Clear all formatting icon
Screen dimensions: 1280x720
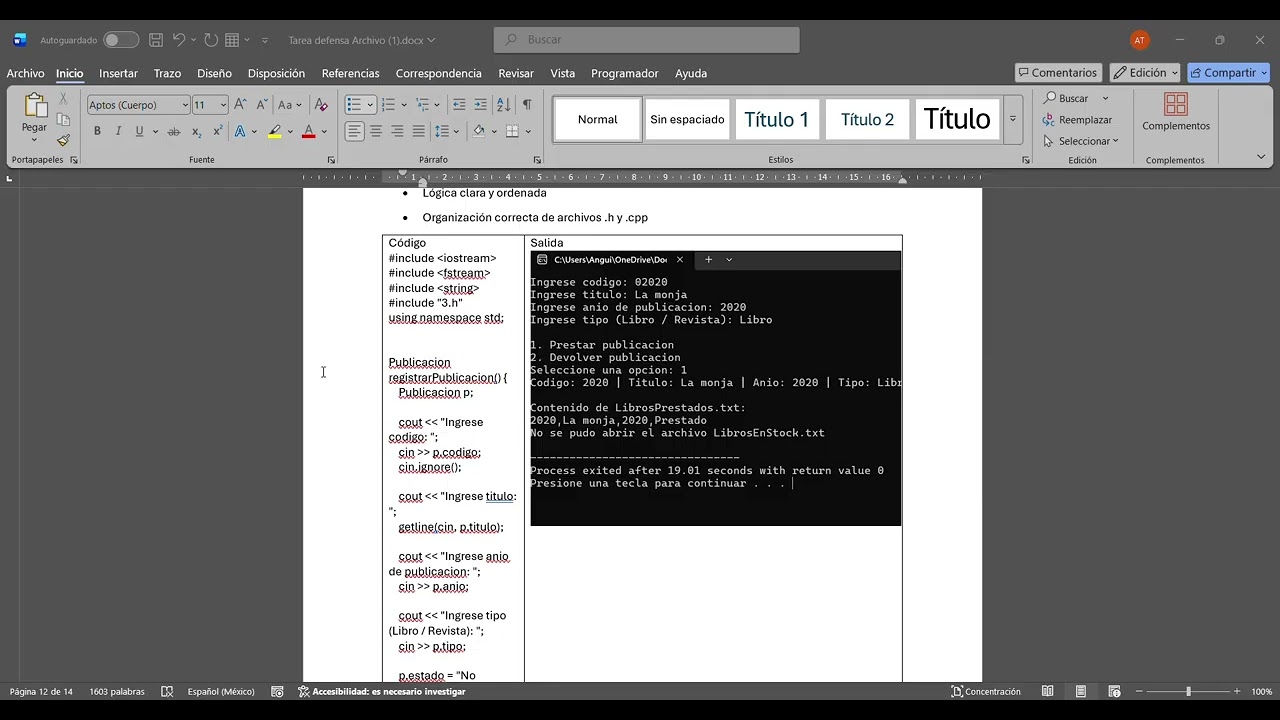click(x=320, y=104)
